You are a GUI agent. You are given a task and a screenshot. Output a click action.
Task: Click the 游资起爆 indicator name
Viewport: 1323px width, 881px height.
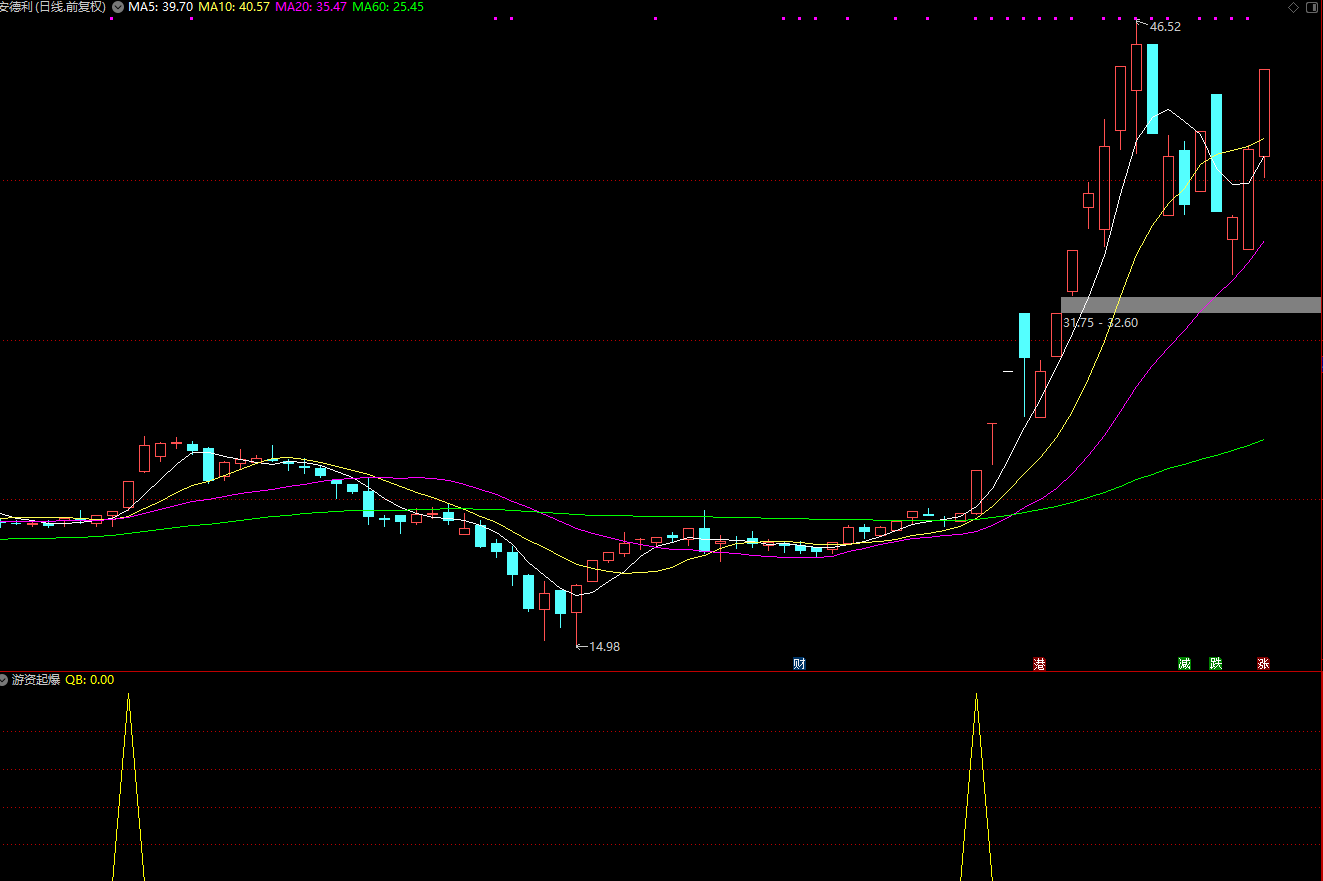[36, 680]
